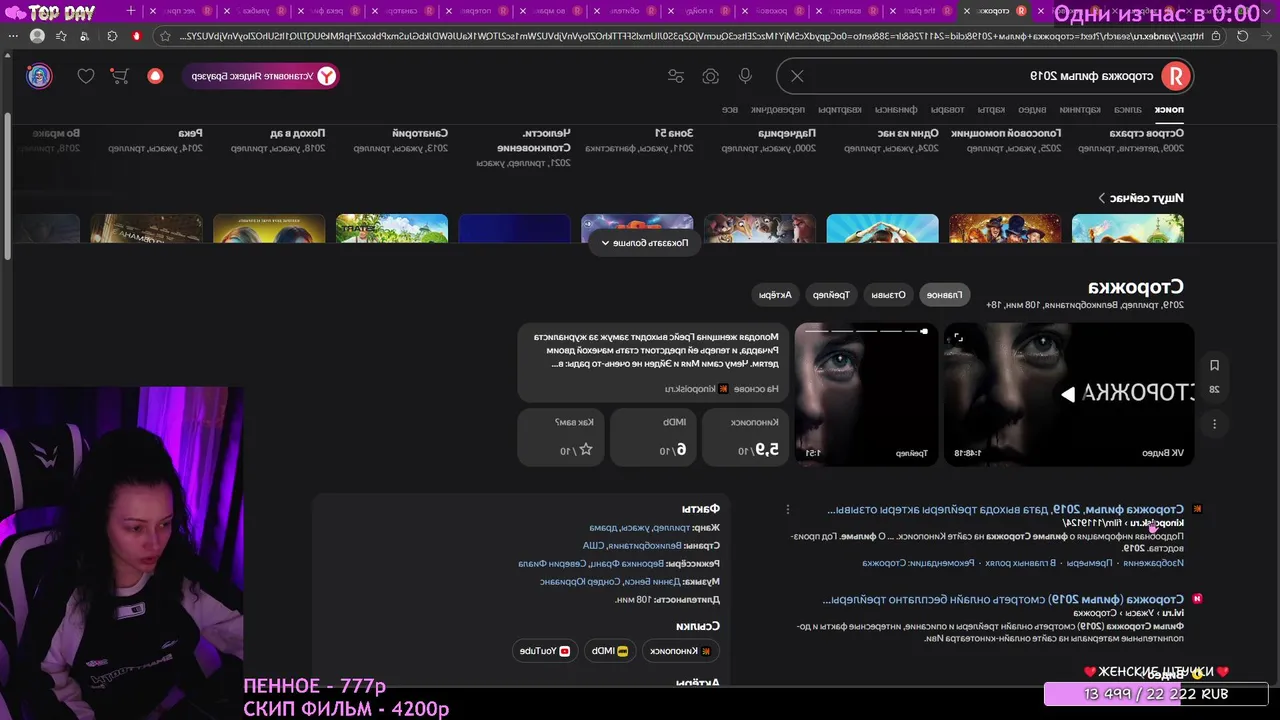
Task: Open the все tab for all services
Action: click(x=730, y=109)
